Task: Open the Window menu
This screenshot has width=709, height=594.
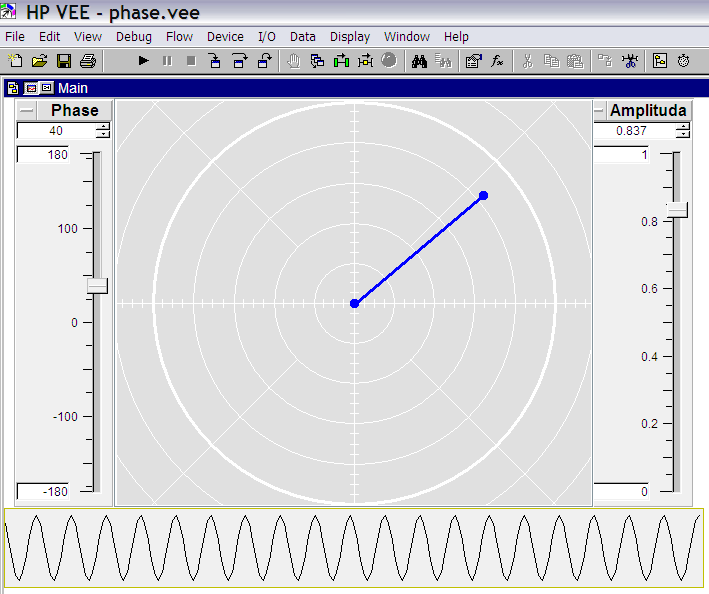Action: 407,37
